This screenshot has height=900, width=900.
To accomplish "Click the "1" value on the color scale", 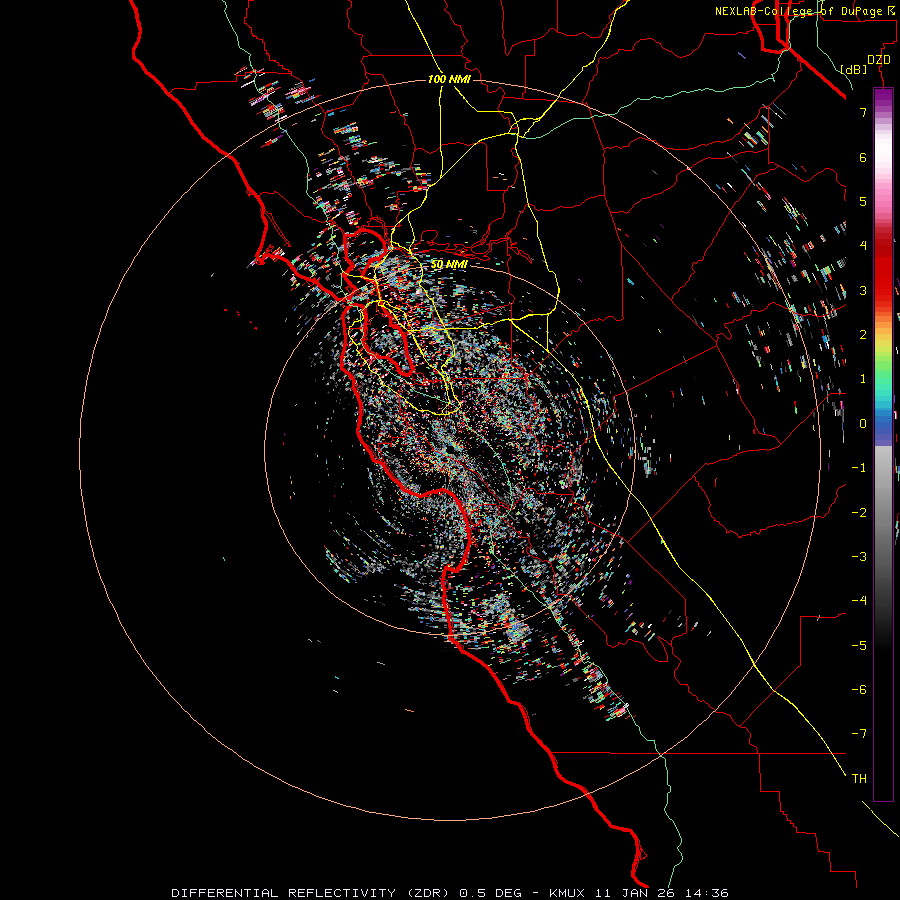I will 863,379.
